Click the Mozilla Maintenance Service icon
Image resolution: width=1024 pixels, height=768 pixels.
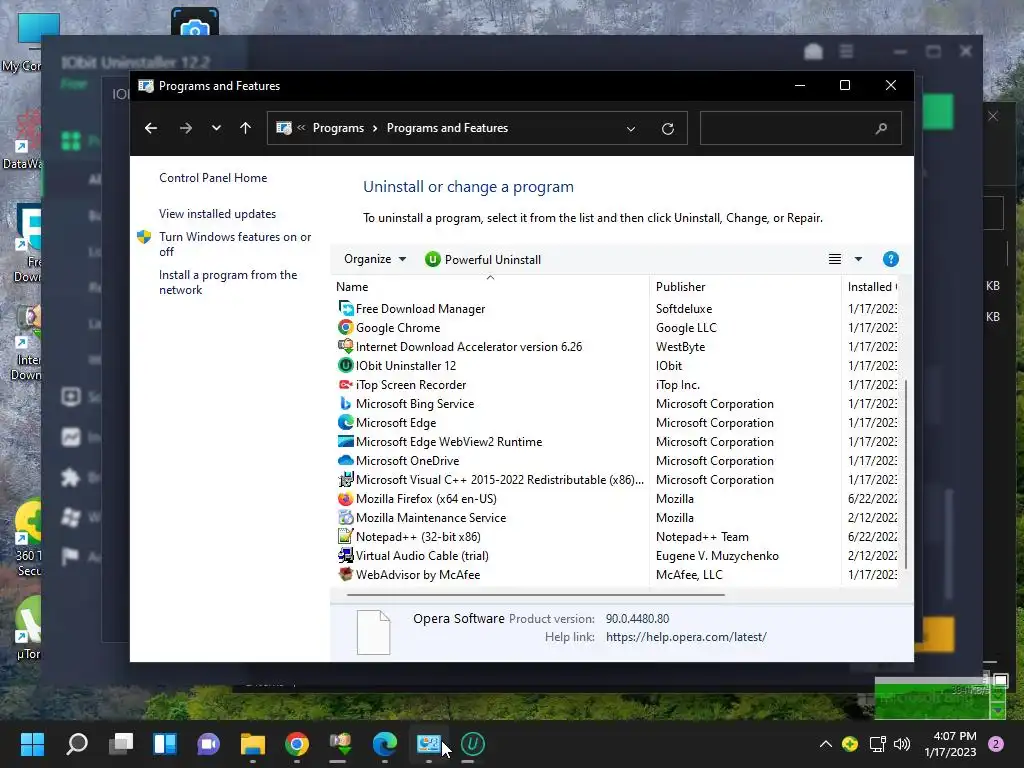pyautogui.click(x=345, y=517)
